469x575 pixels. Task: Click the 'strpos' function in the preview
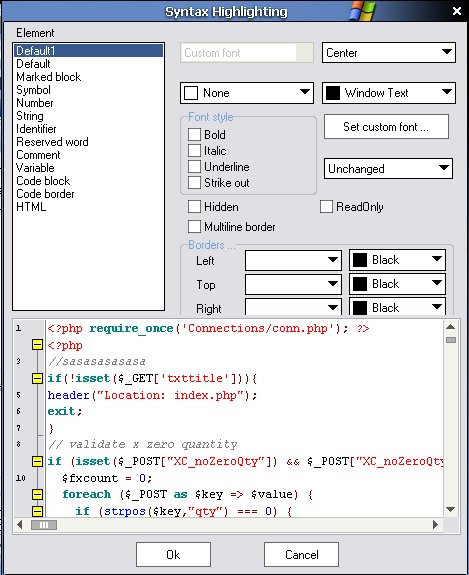tap(125, 511)
